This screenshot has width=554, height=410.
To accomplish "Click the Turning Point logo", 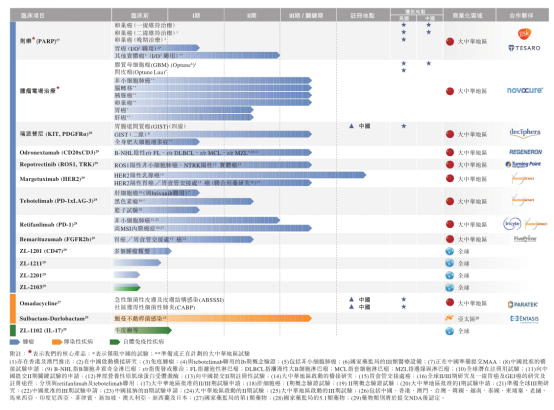I will (x=523, y=164).
